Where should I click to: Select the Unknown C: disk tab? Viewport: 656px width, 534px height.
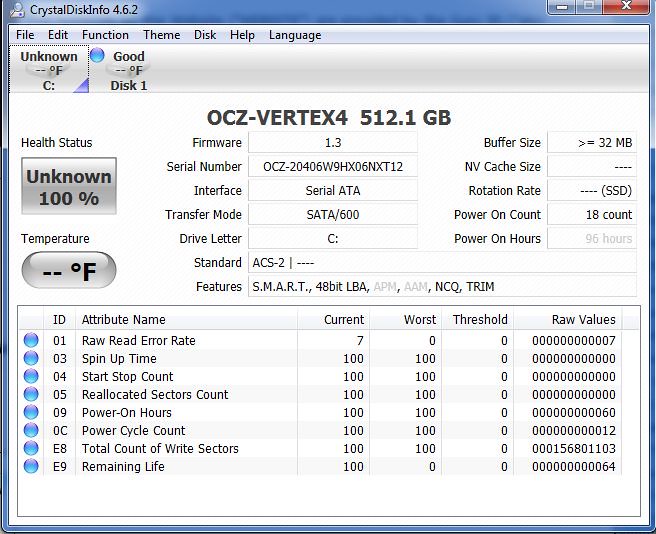(x=49, y=69)
